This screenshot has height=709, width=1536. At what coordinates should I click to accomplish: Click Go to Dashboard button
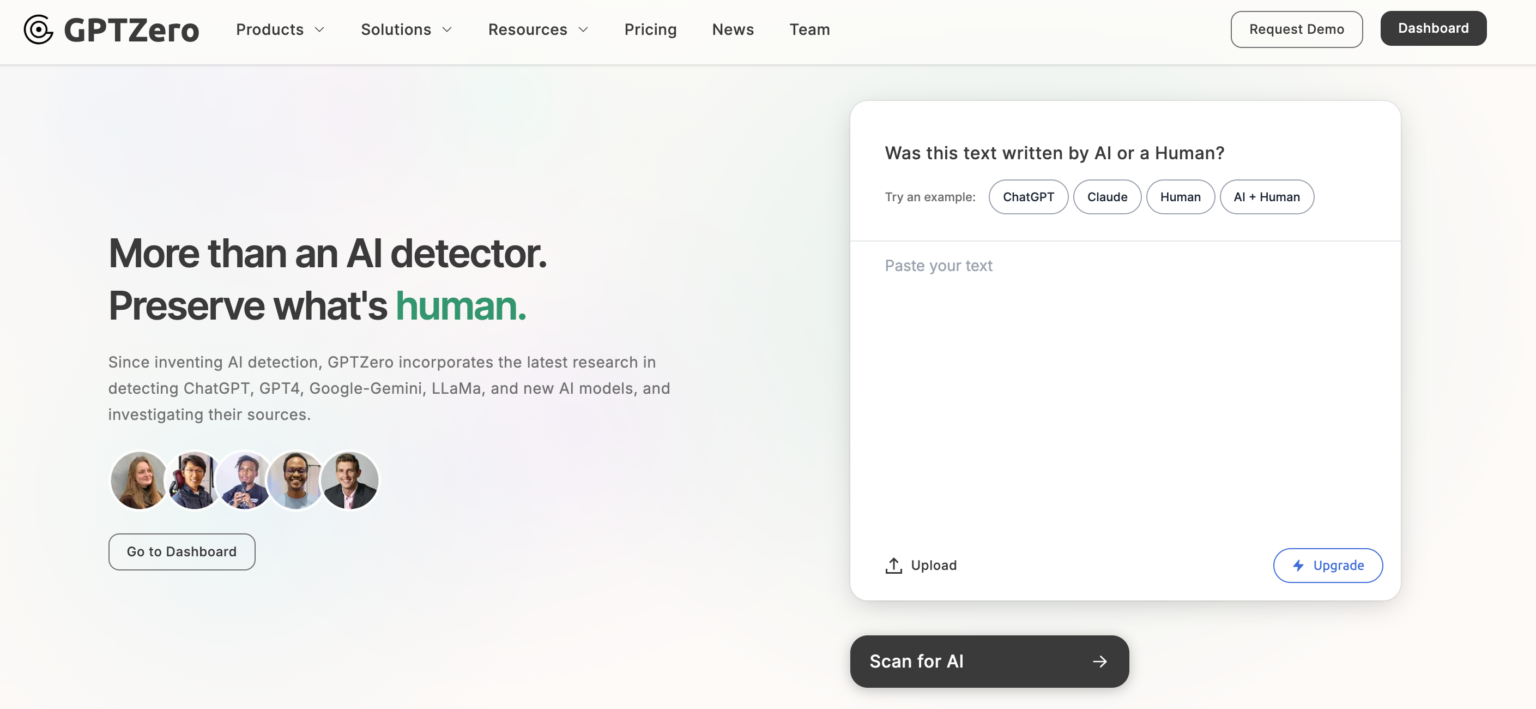(182, 552)
